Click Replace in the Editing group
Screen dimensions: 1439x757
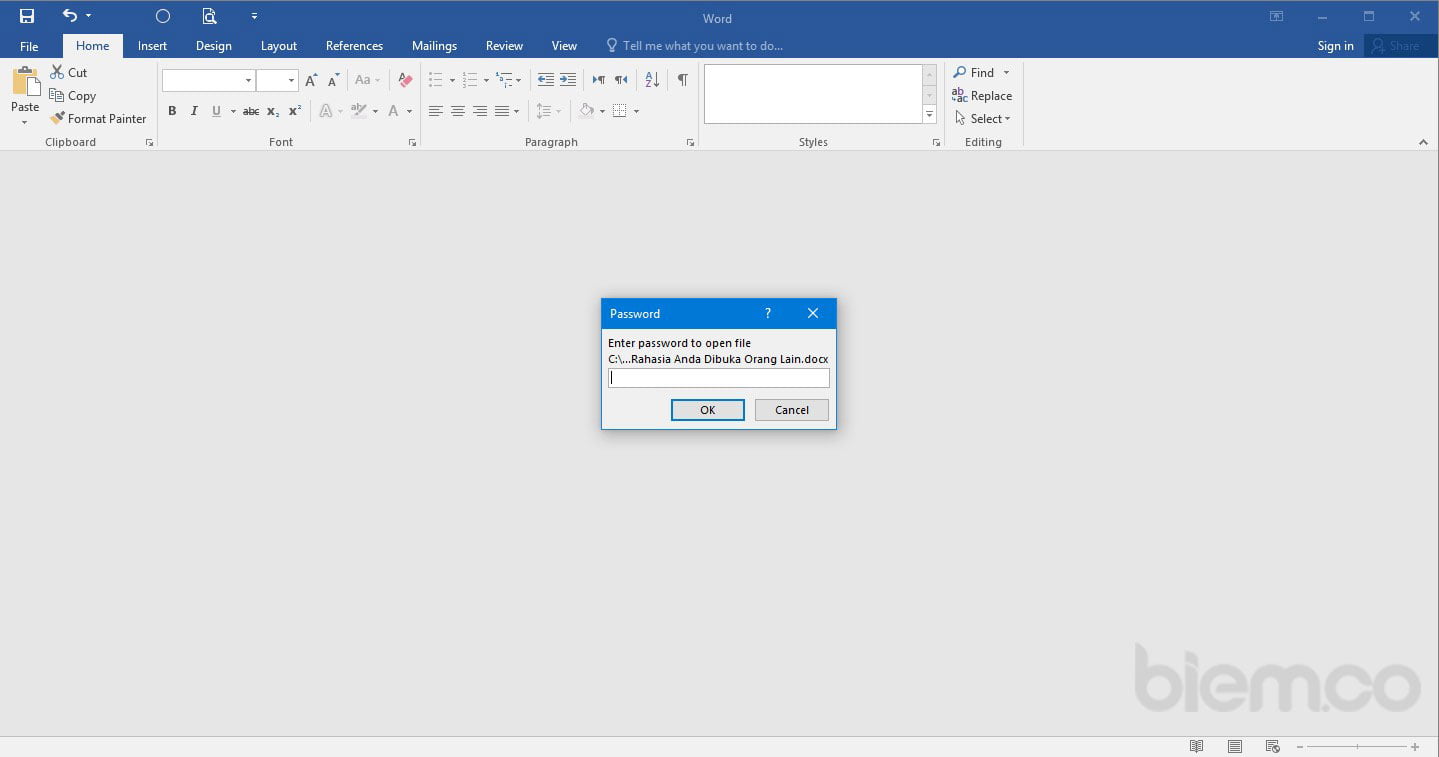click(x=982, y=96)
